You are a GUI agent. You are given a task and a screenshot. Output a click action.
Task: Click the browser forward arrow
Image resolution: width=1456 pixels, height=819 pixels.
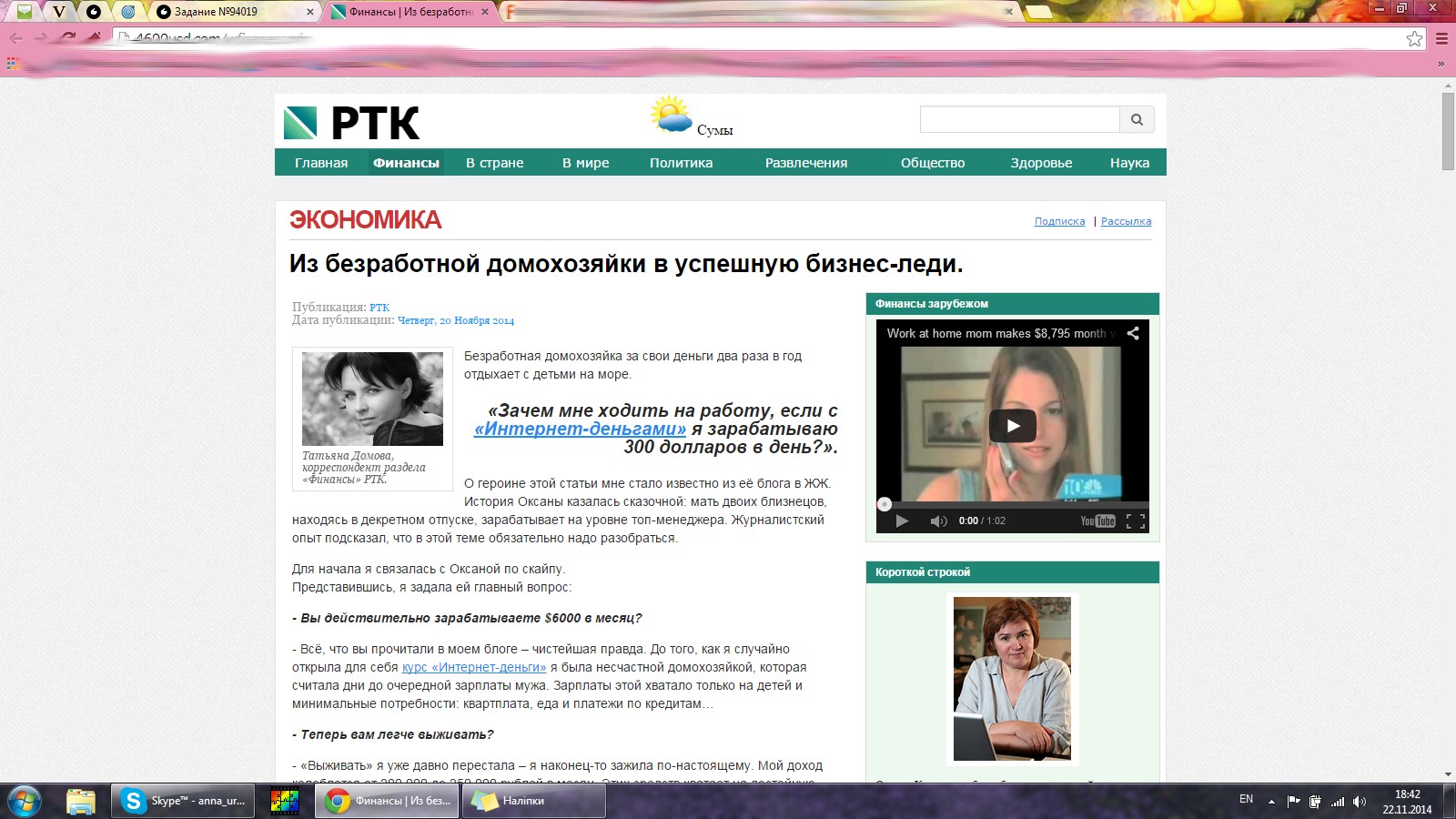coord(41,37)
